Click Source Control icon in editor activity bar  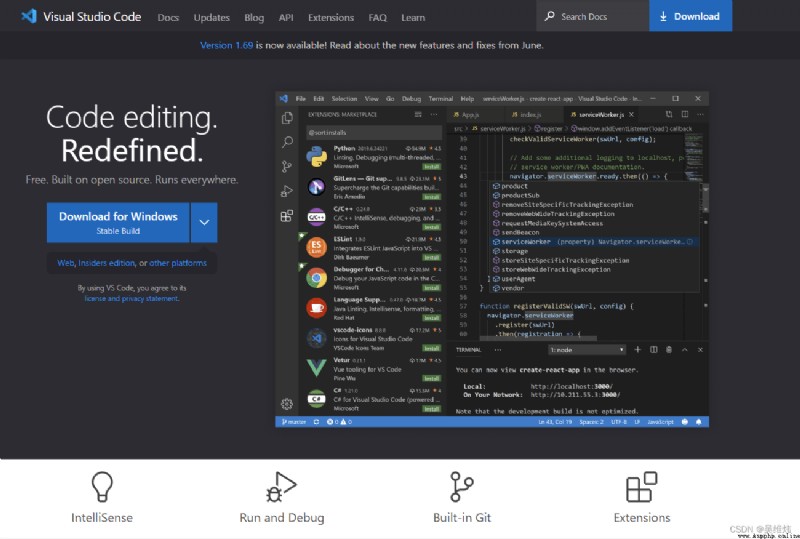pyautogui.click(x=287, y=166)
